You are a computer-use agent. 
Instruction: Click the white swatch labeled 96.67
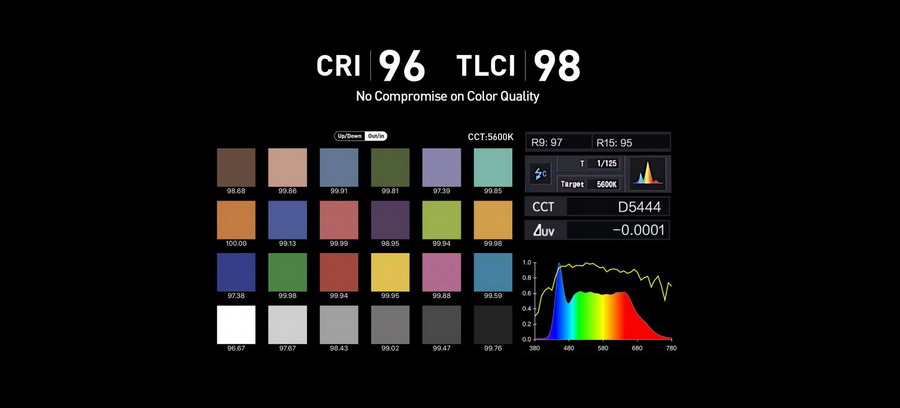(236, 324)
